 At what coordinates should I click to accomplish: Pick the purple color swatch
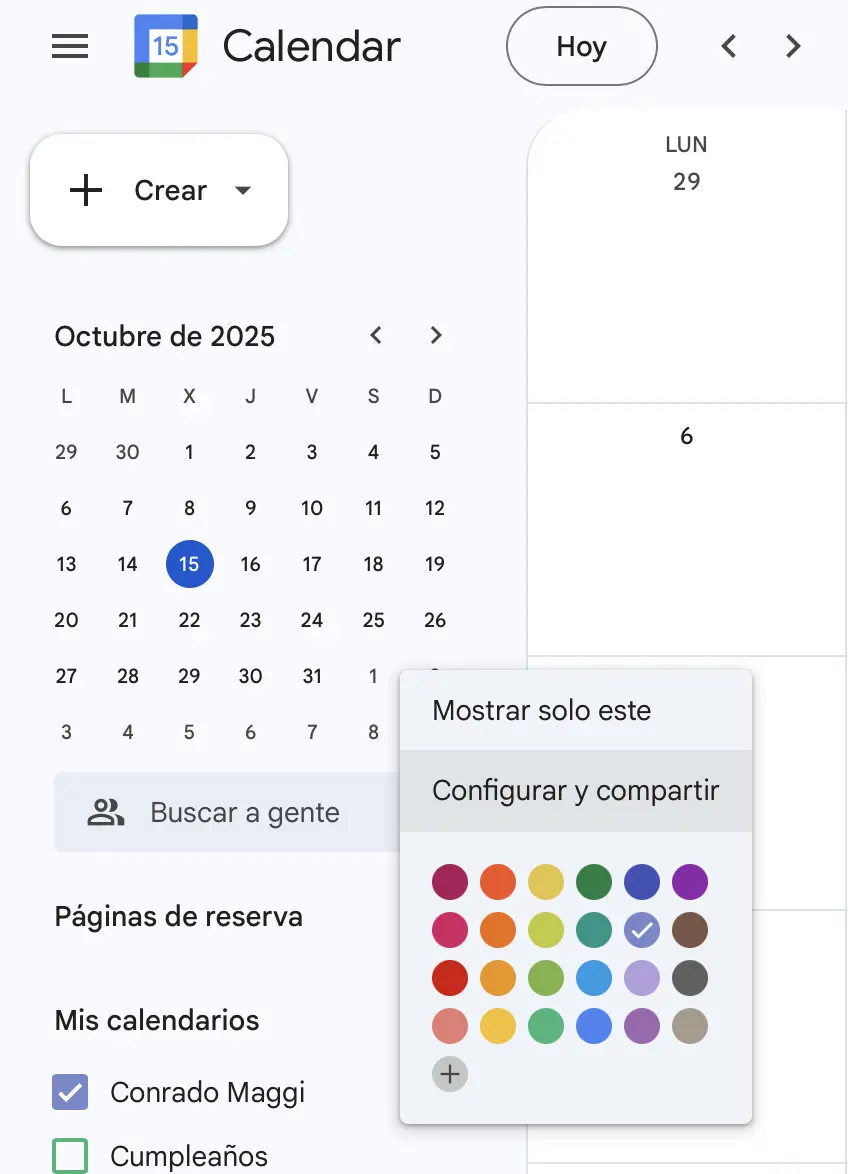click(x=690, y=882)
